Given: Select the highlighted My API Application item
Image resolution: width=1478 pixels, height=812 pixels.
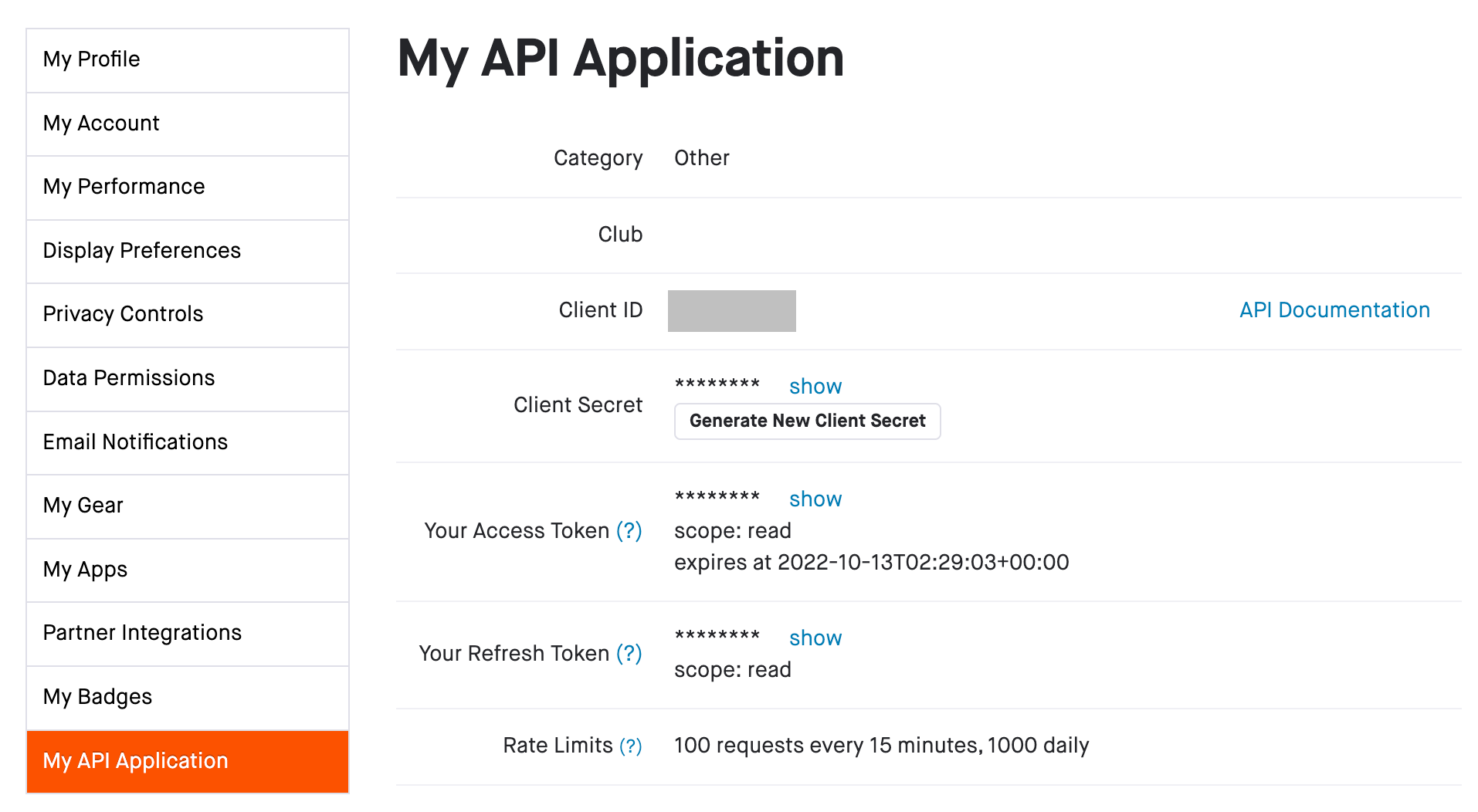Looking at the screenshot, I should (x=188, y=761).
